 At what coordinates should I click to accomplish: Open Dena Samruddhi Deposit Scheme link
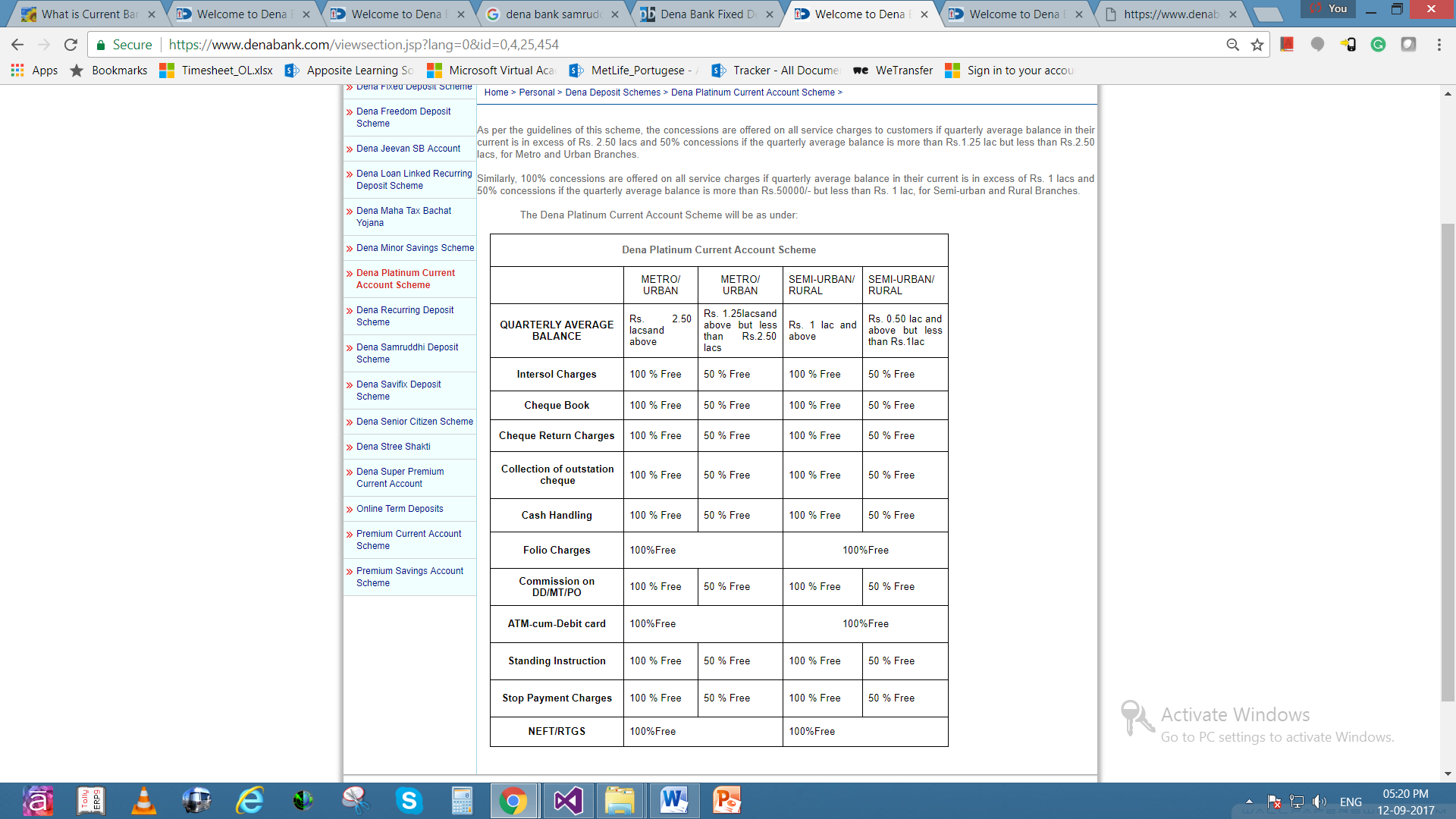click(407, 353)
